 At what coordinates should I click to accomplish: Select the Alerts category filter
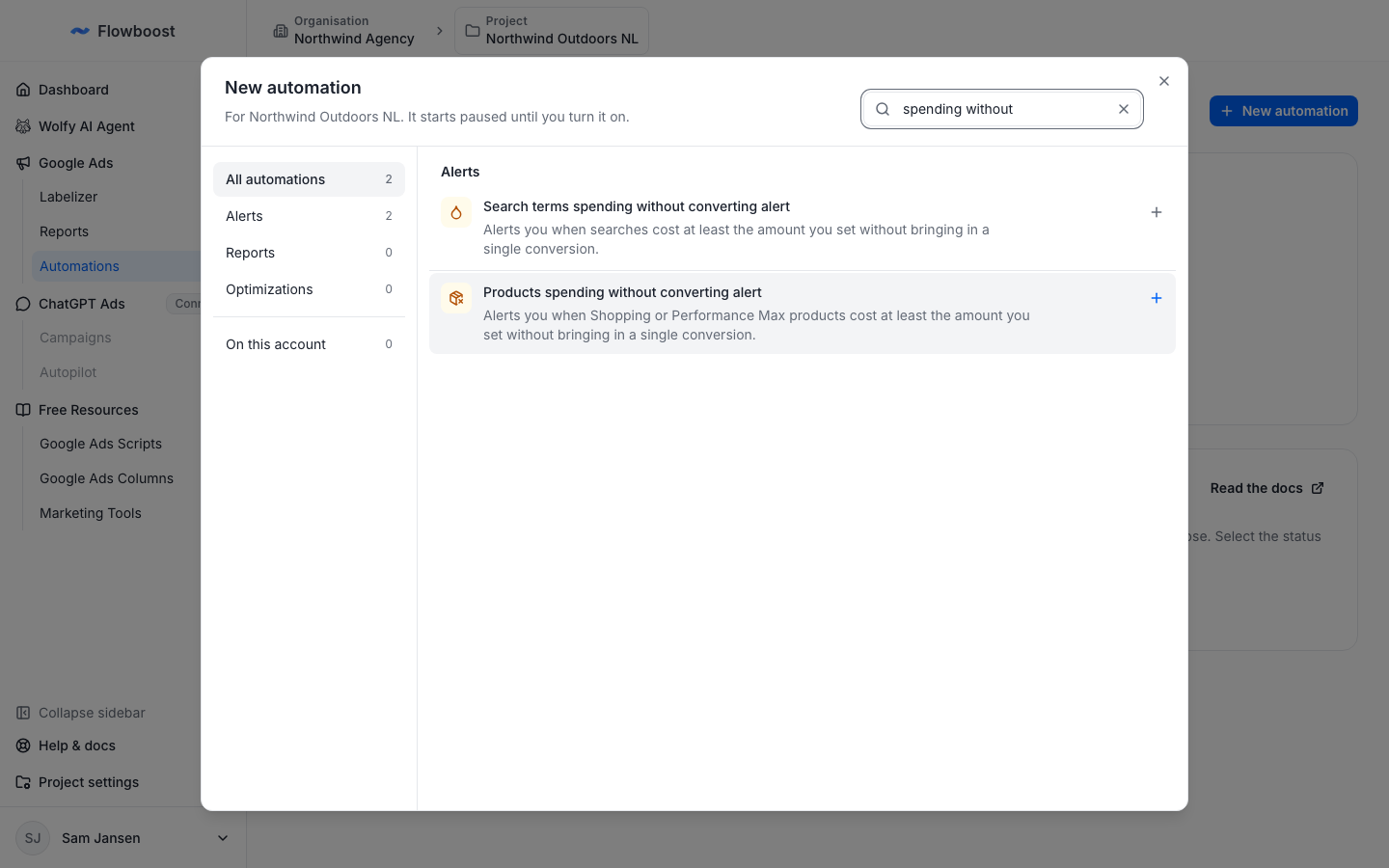(x=309, y=216)
